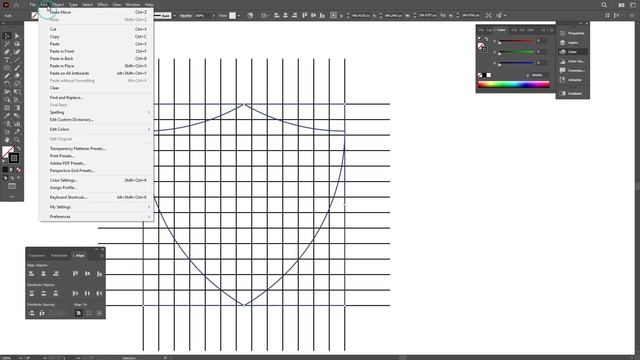Choose Paste in Place
The image size is (640, 360).
(x=97, y=66)
